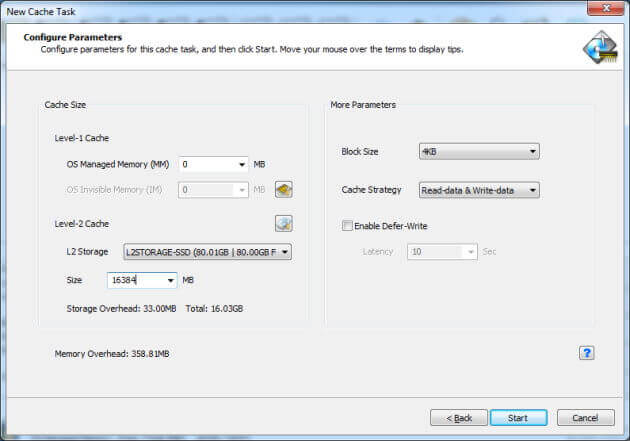Click the Block Size label

coord(360,151)
